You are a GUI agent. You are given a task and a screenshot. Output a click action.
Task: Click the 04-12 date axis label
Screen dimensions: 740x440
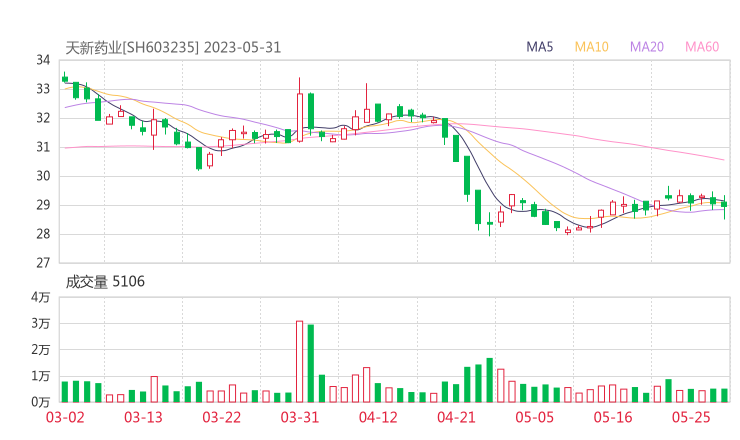click(x=378, y=417)
